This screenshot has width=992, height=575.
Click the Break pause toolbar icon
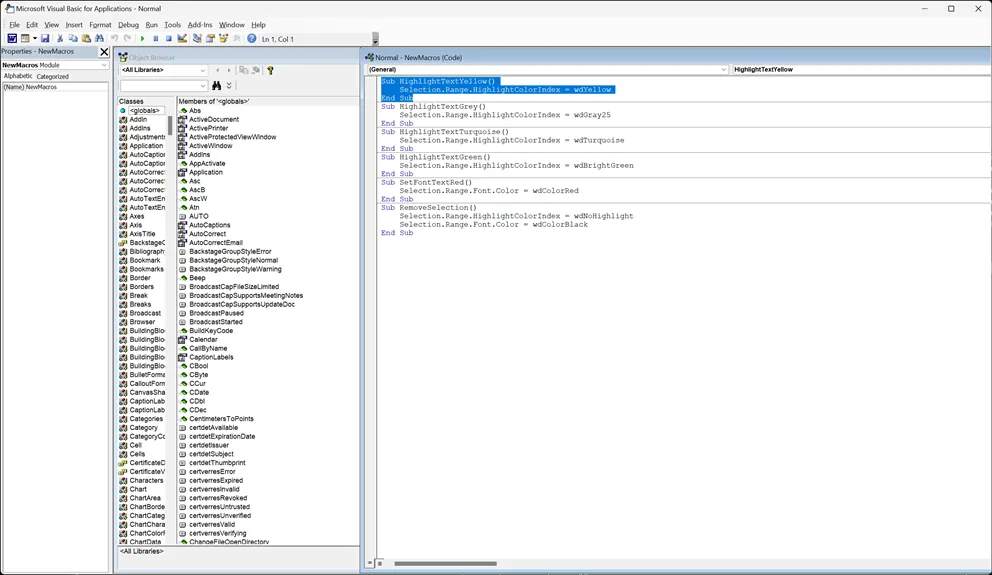[156, 39]
